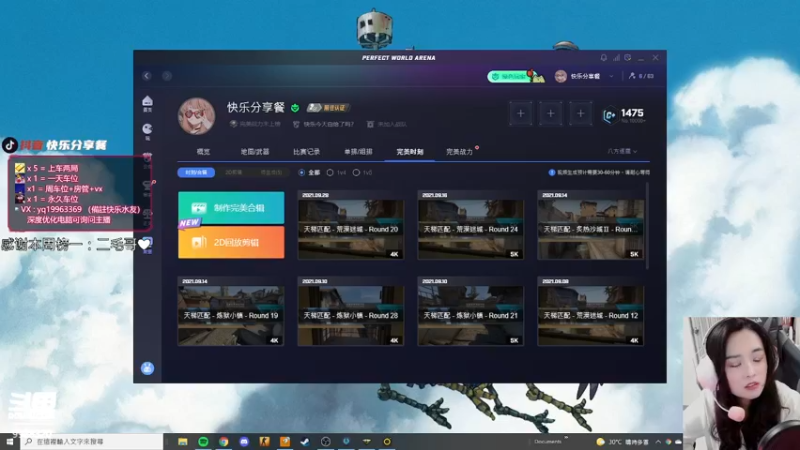Open the green verified shield beside username
This screenshot has height=450, width=800.
tap(295, 108)
